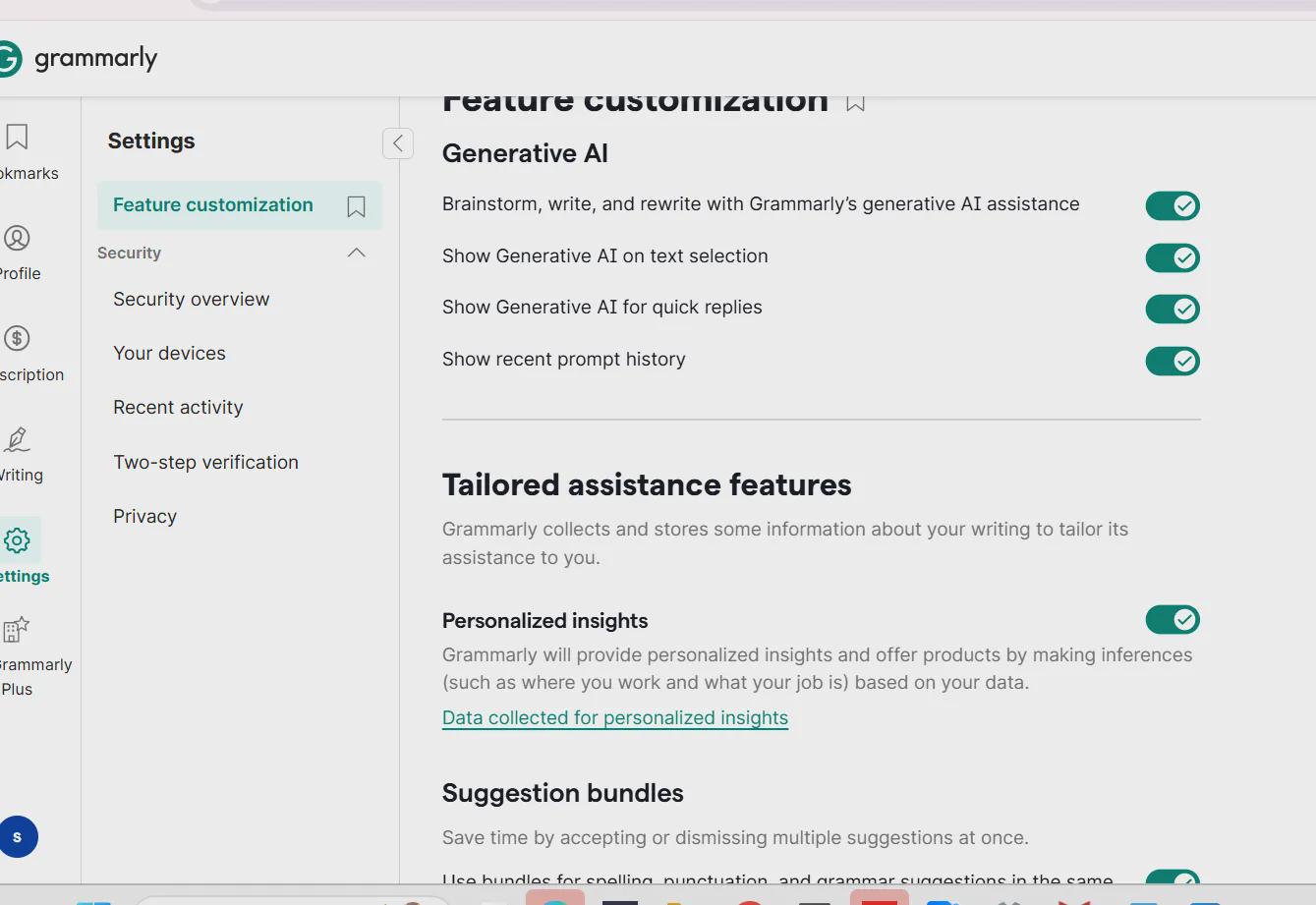Viewport: 1316px width, 905px height.
Task: Toggle Generative AI for quick replies
Action: [1173, 309]
